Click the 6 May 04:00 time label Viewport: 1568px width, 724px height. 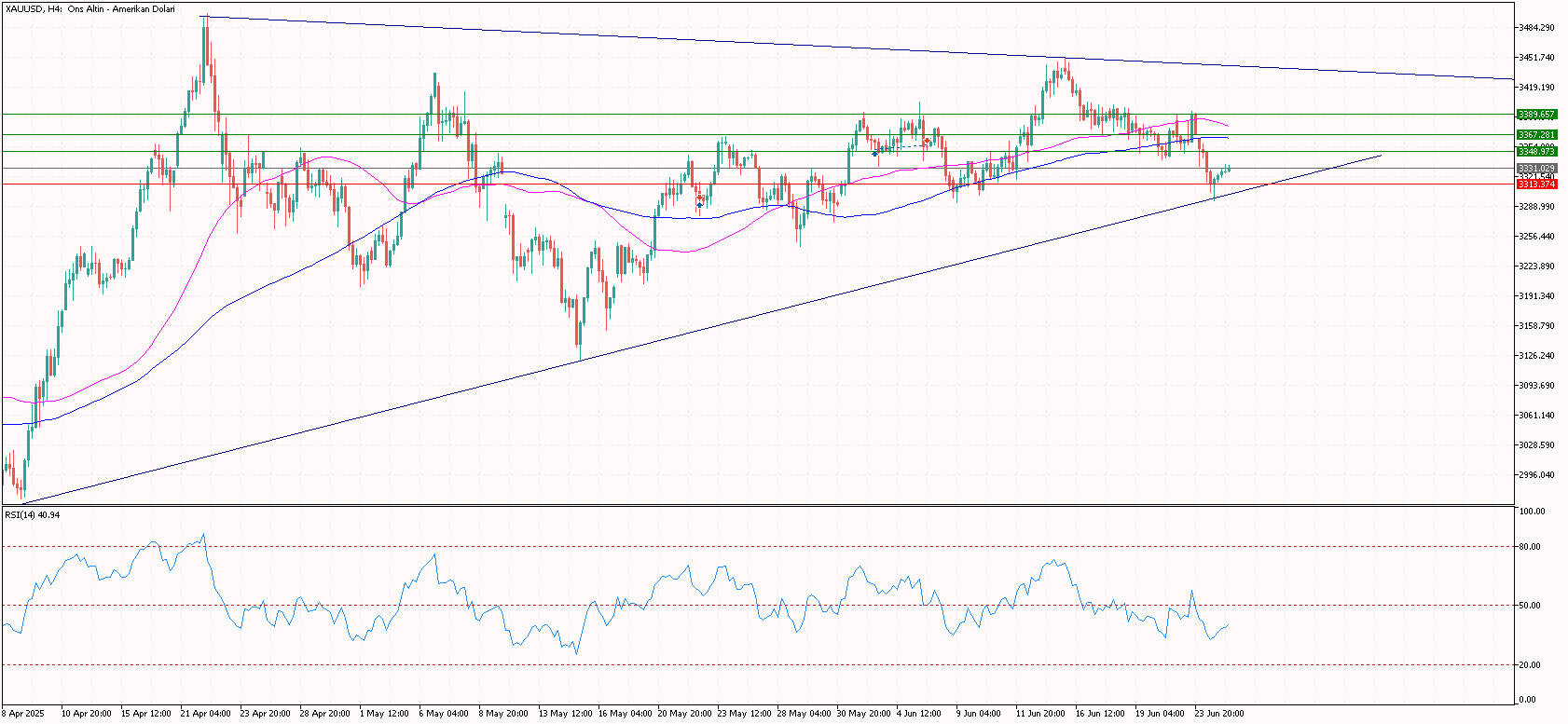pos(445,714)
